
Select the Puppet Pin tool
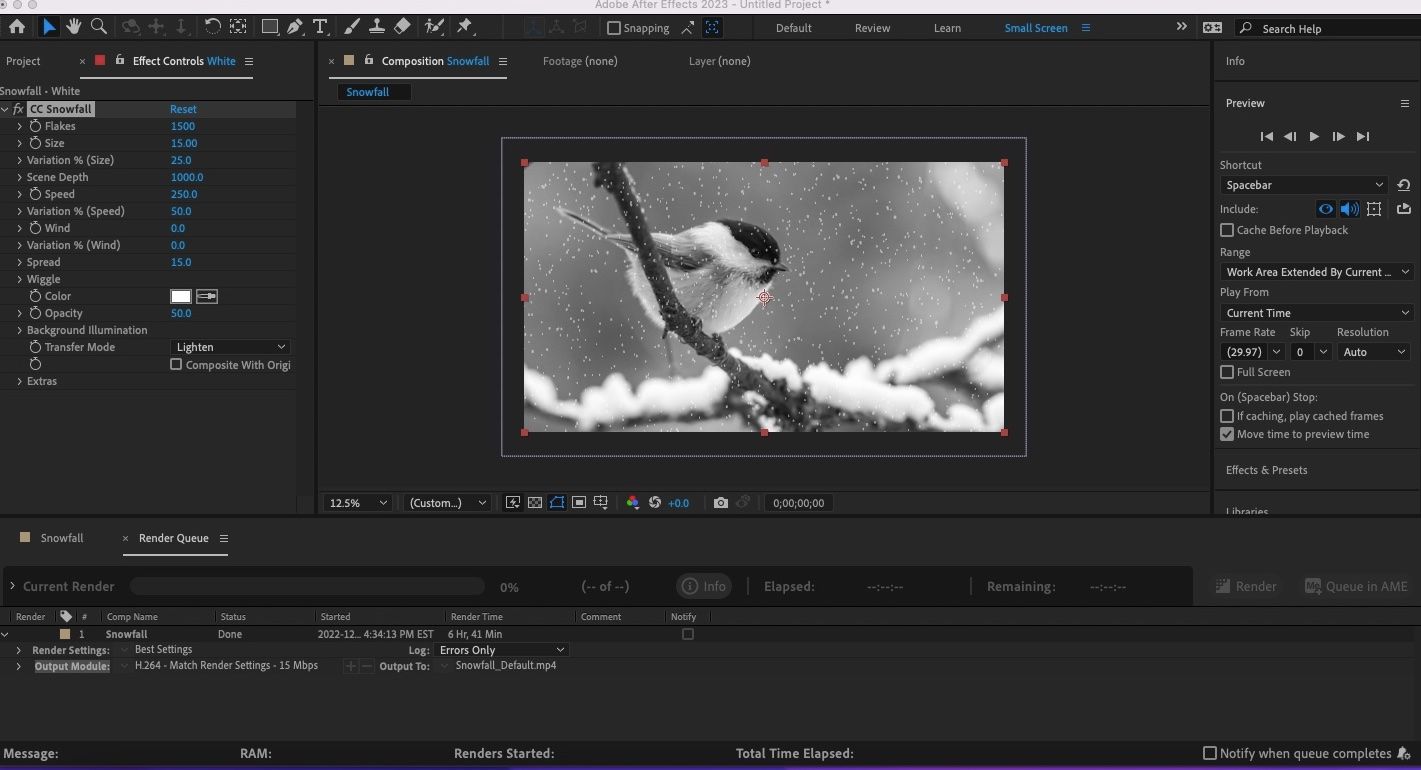pos(464,27)
